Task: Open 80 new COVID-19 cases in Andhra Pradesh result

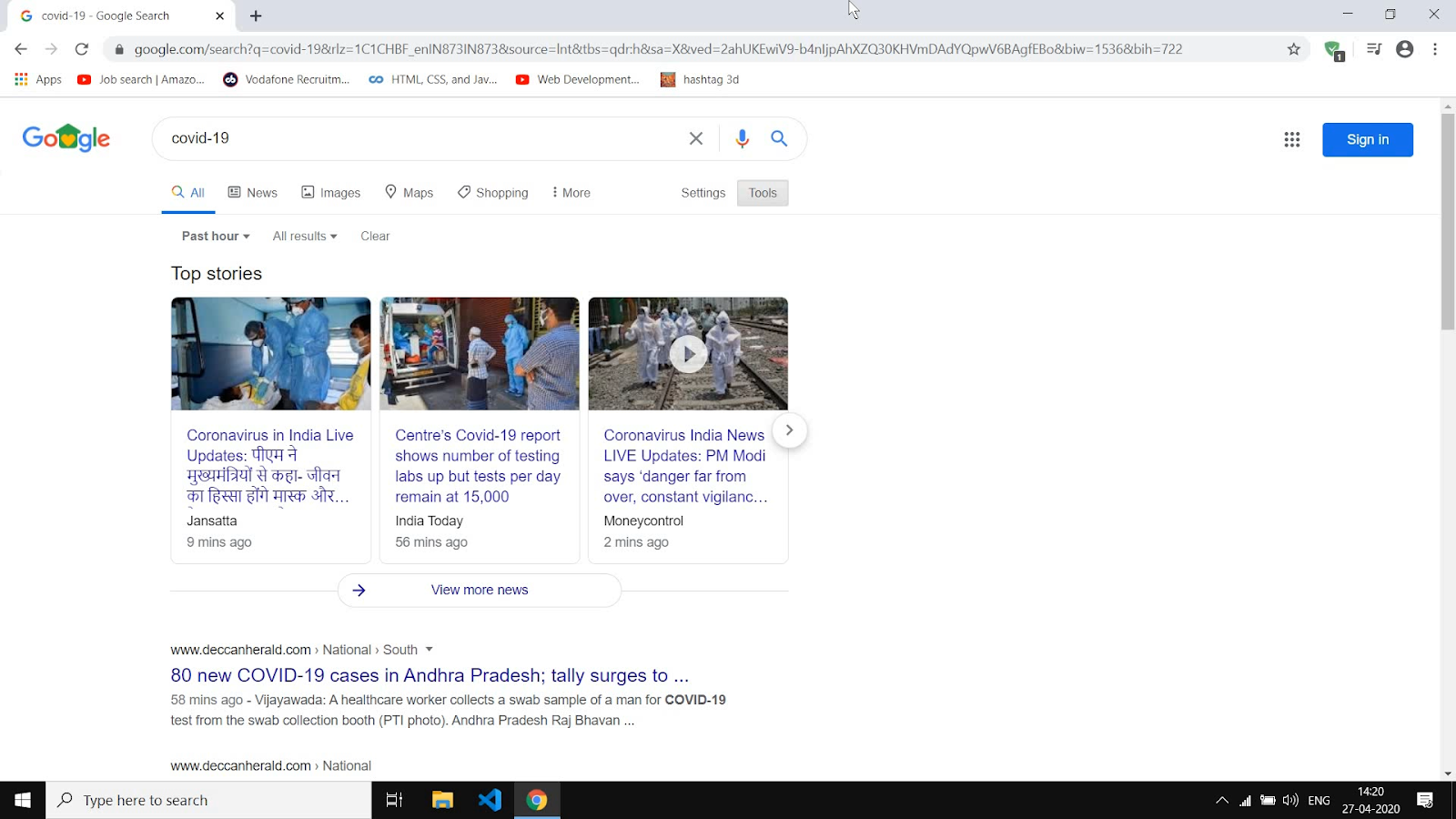Action: (430, 675)
